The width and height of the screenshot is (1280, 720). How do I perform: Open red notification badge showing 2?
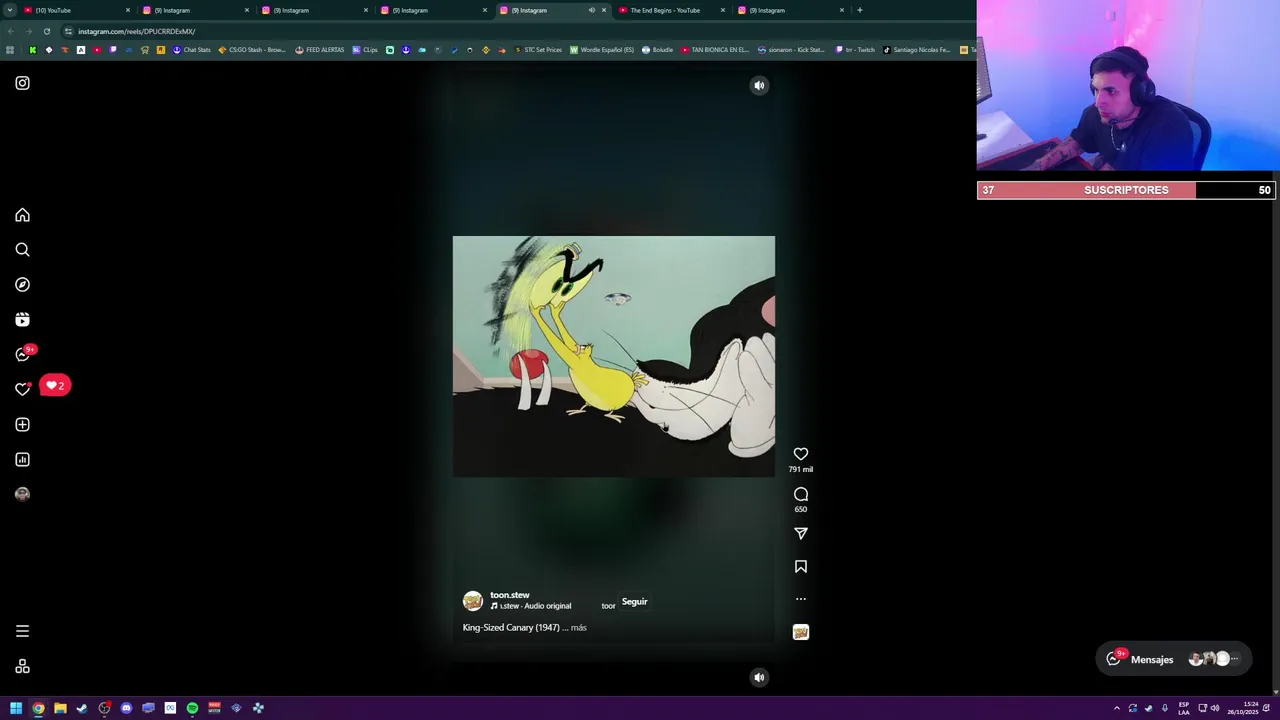point(55,385)
